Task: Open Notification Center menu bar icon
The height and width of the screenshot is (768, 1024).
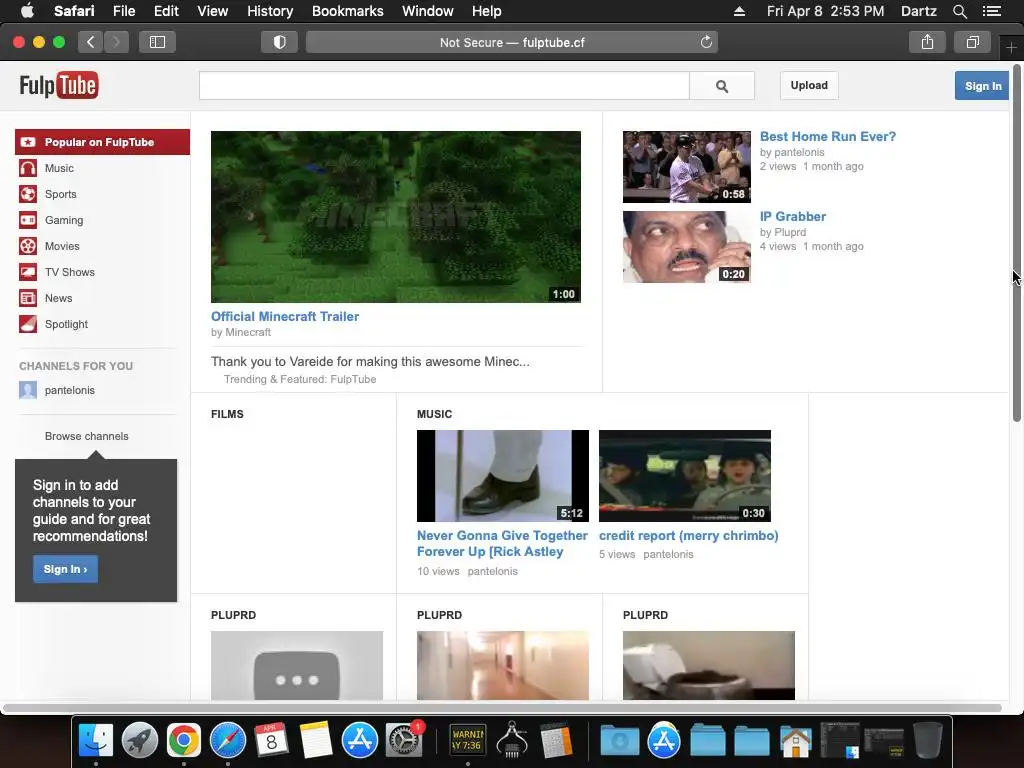Action: (x=992, y=11)
